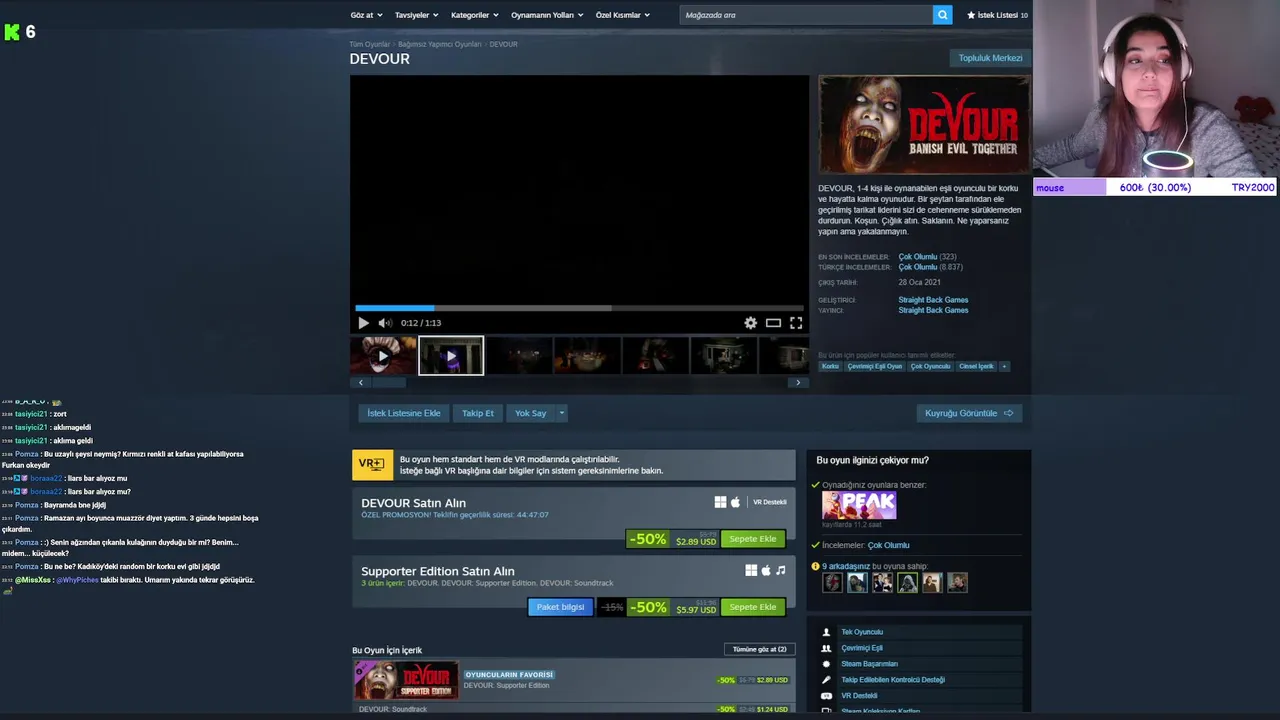Expand the Kategoriler menu
Screen dimensions: 1280x720
pos(474,15)
